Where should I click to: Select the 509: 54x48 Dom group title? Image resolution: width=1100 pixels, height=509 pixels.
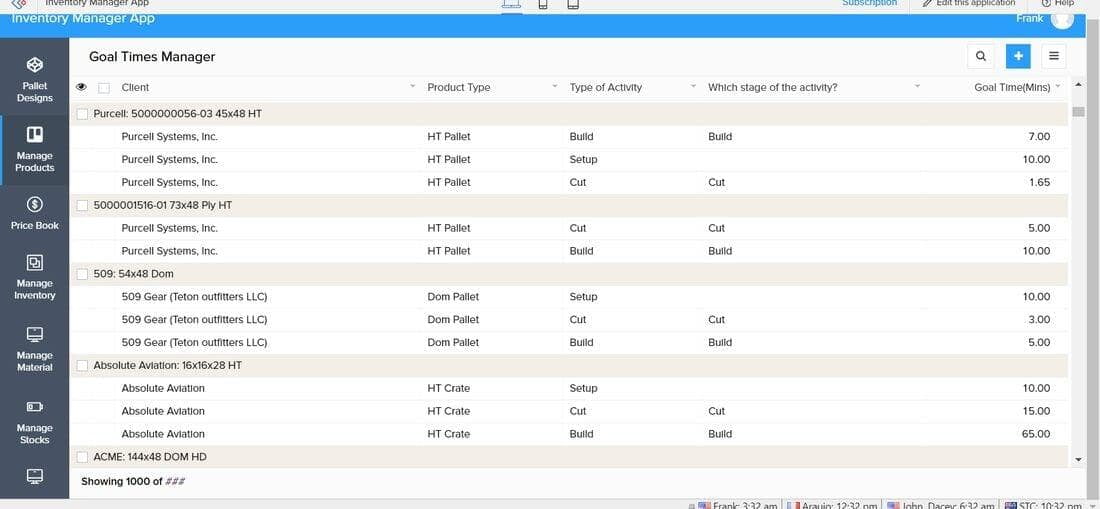(x=133, y=274)
